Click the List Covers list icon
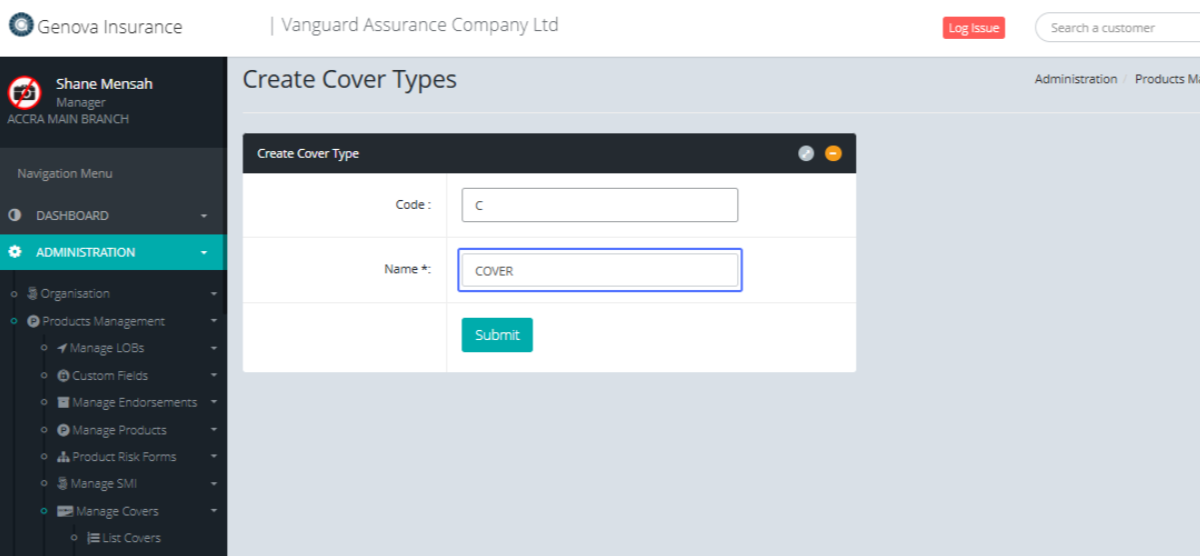1200x556 pixels. pyautogui.click(x=93, y=538)
